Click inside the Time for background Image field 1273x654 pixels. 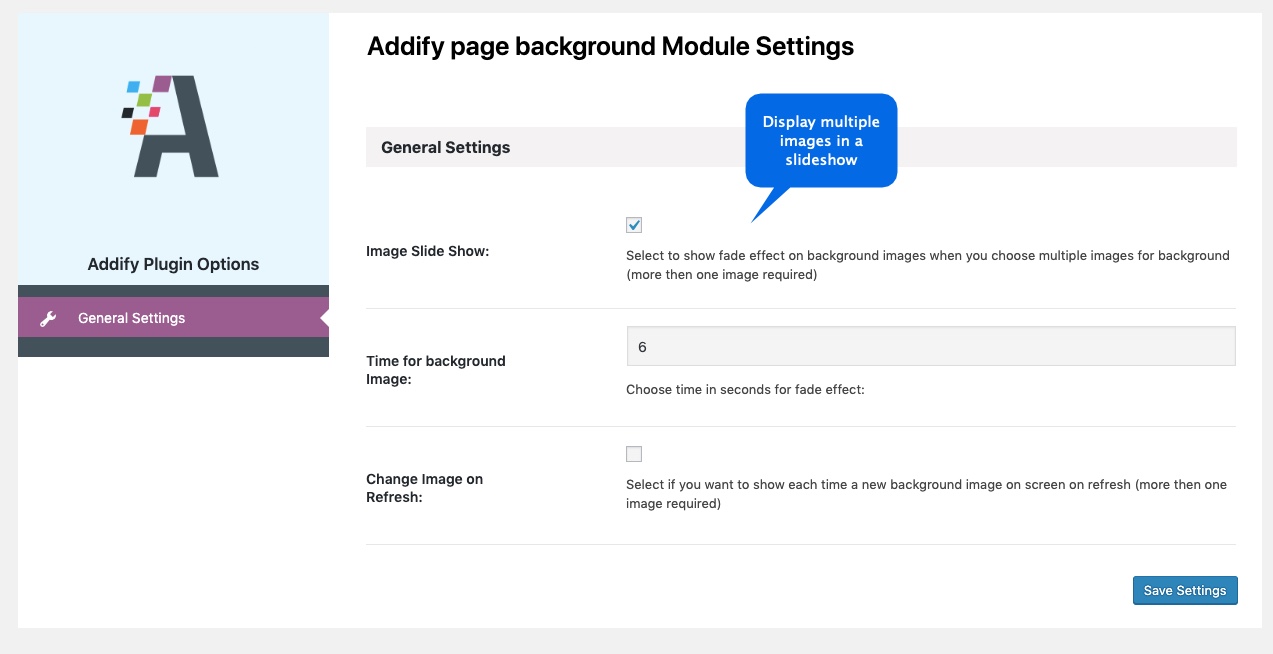point(930,344)
